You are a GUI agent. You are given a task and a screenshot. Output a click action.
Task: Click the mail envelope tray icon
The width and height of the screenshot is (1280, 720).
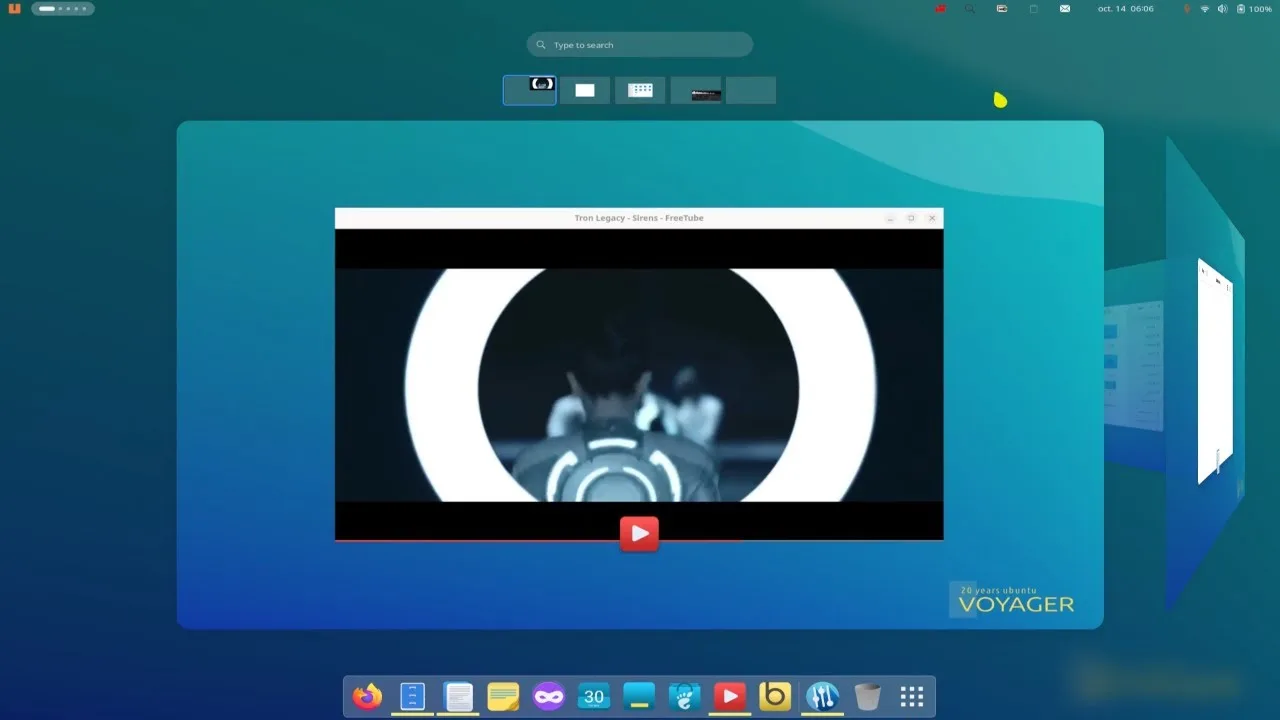click(x=1065, y=8)
